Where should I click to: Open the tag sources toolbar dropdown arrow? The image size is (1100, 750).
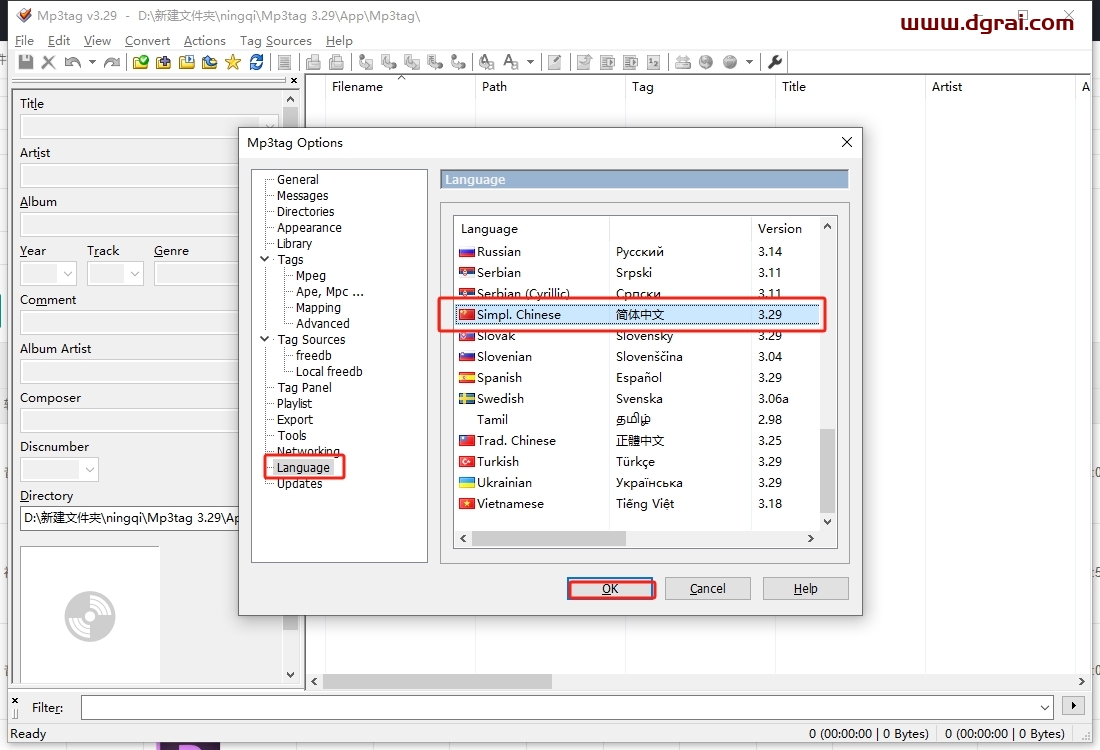coord(749,62)
